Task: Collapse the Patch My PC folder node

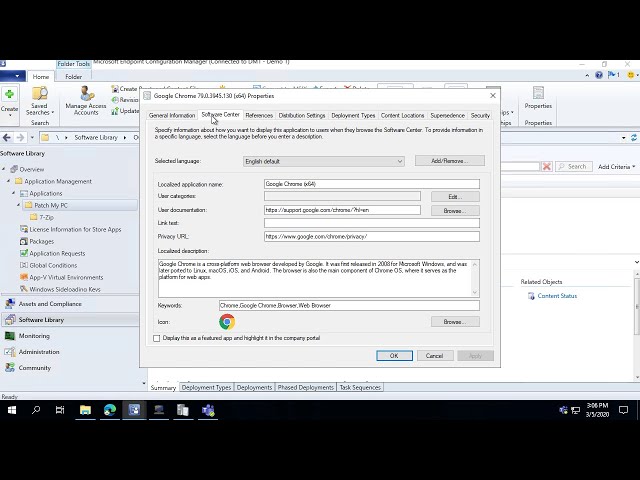Action: pos(18,205)
